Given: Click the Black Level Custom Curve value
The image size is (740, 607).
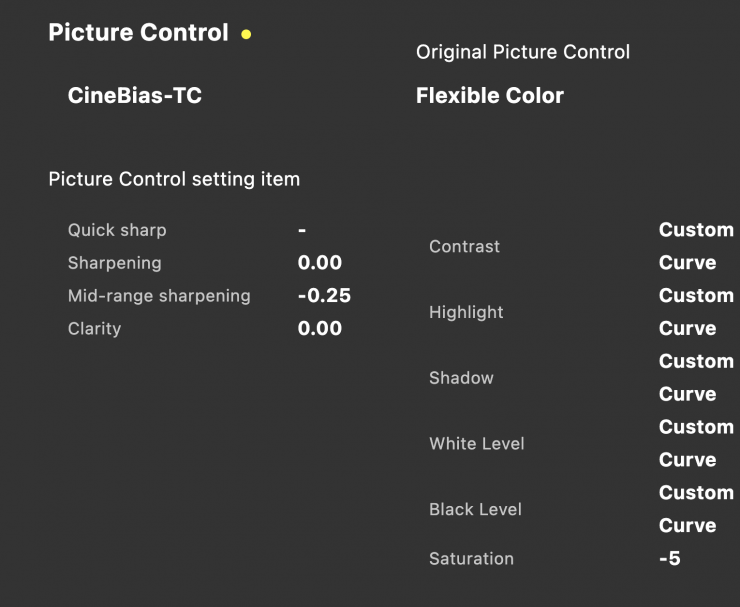Looking at the screenshot, I should click(x=695, y=509).
